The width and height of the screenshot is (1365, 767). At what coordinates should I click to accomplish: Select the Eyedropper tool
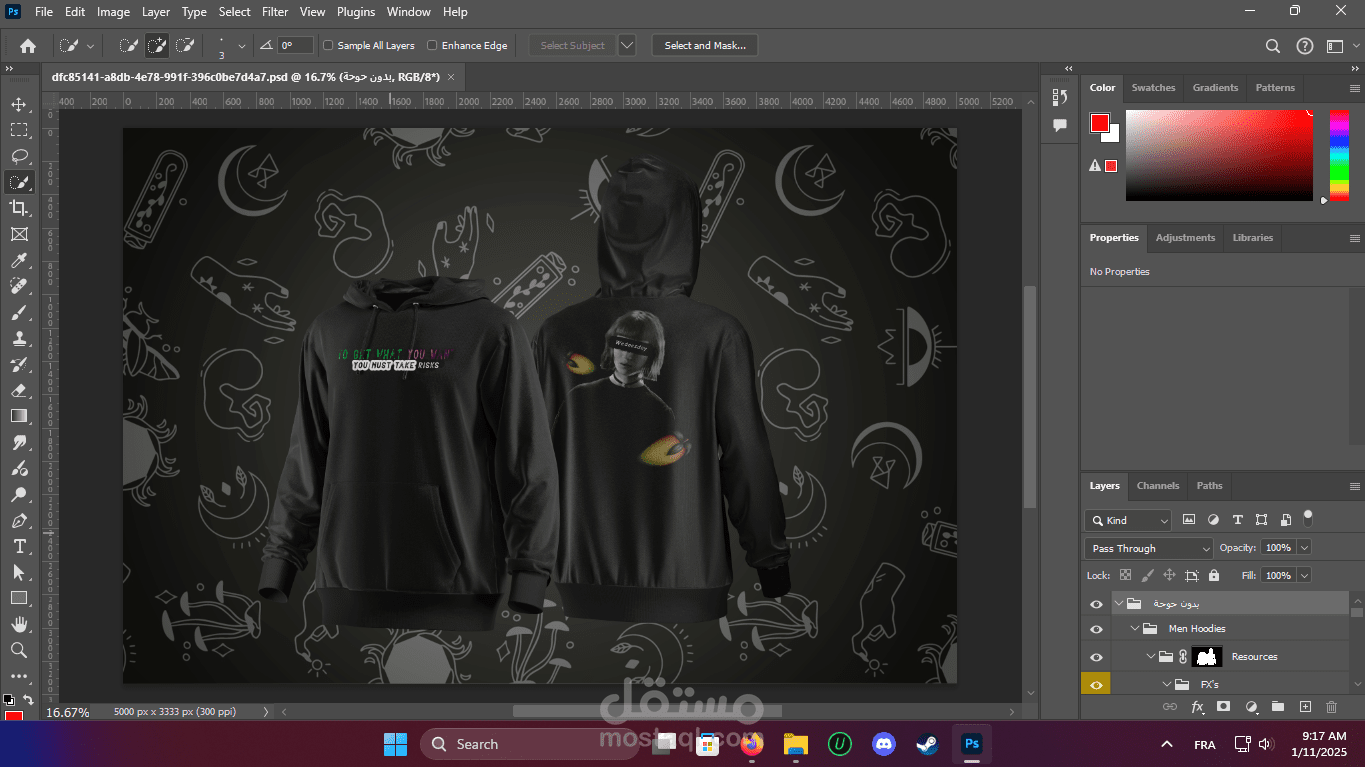[19, 260]
